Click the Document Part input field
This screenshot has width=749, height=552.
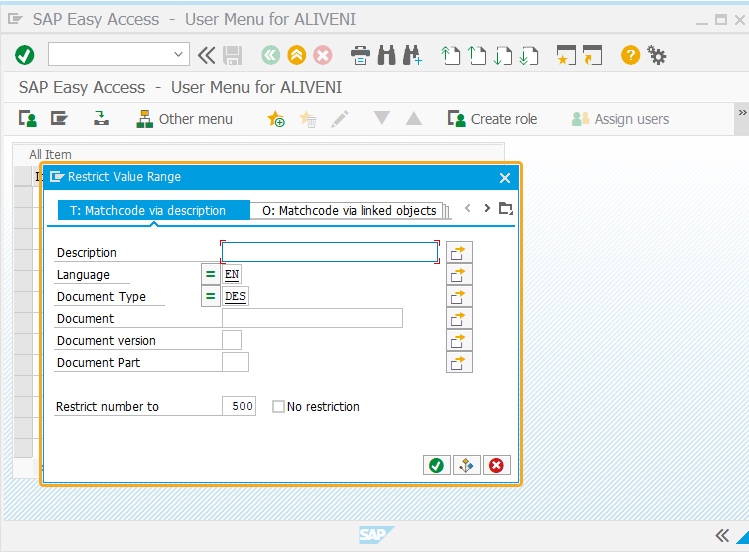click(x=235, y=362)
